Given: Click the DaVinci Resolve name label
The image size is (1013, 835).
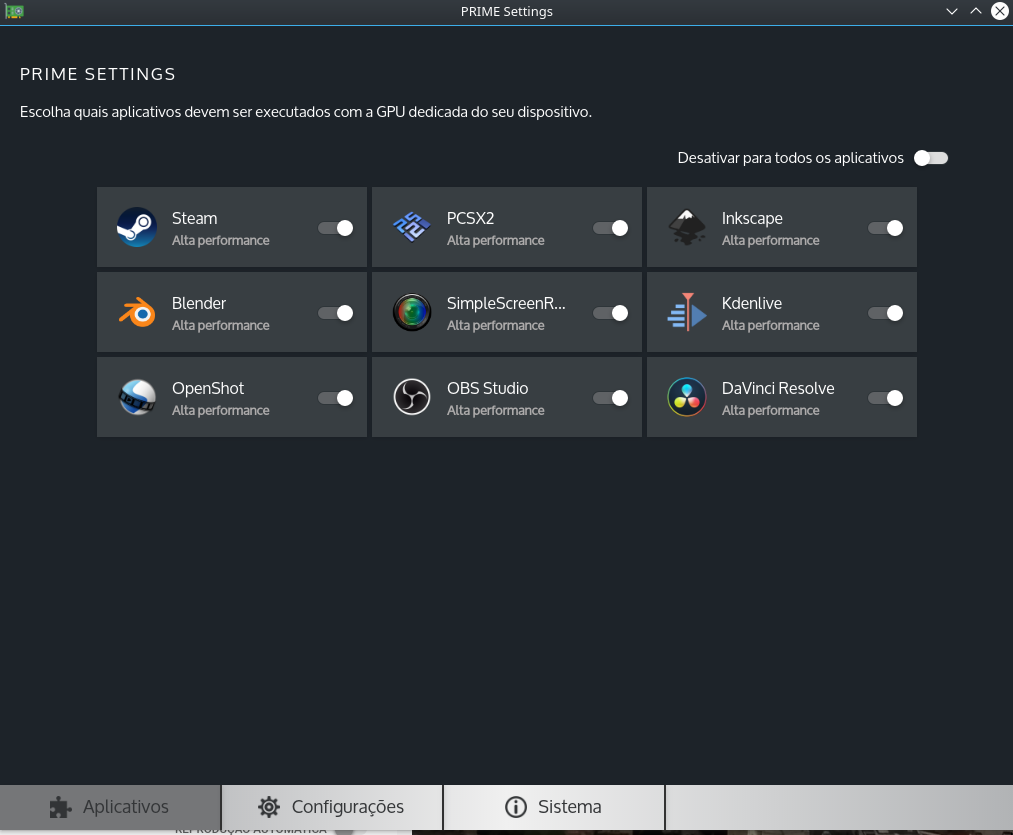Looking at the screenshot, I should pyautogui.click(x=778, y=388).
